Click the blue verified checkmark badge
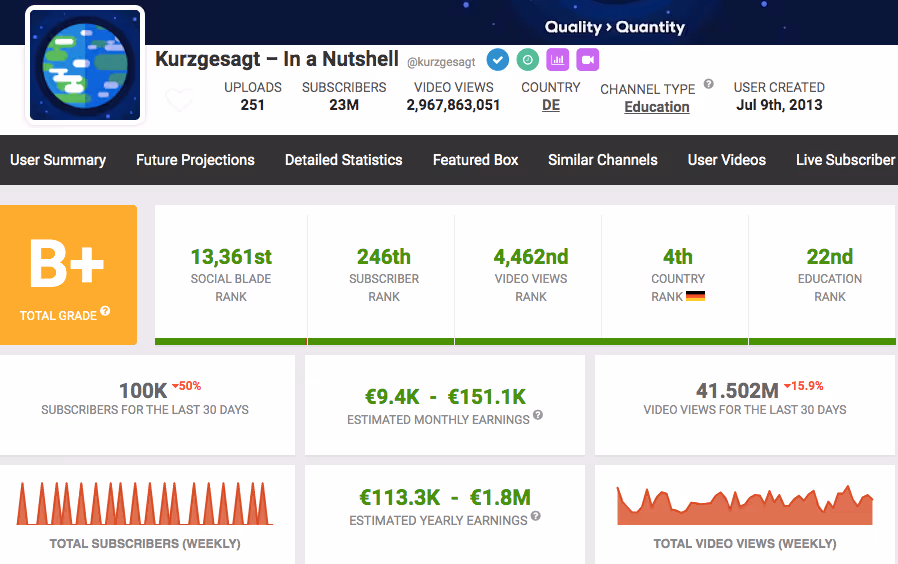Image resolution: width=898 pixels, height=564 pixels. [x=498, y=60]
